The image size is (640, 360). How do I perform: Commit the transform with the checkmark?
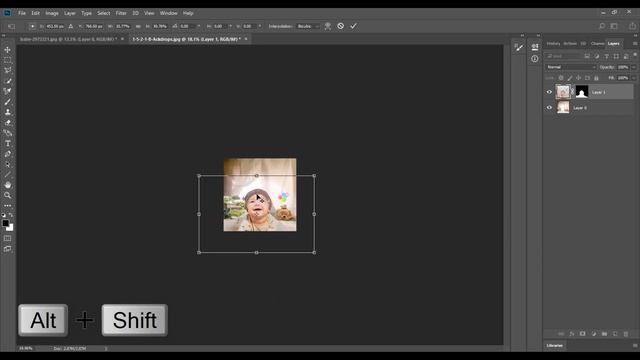(x=353, y=26)
